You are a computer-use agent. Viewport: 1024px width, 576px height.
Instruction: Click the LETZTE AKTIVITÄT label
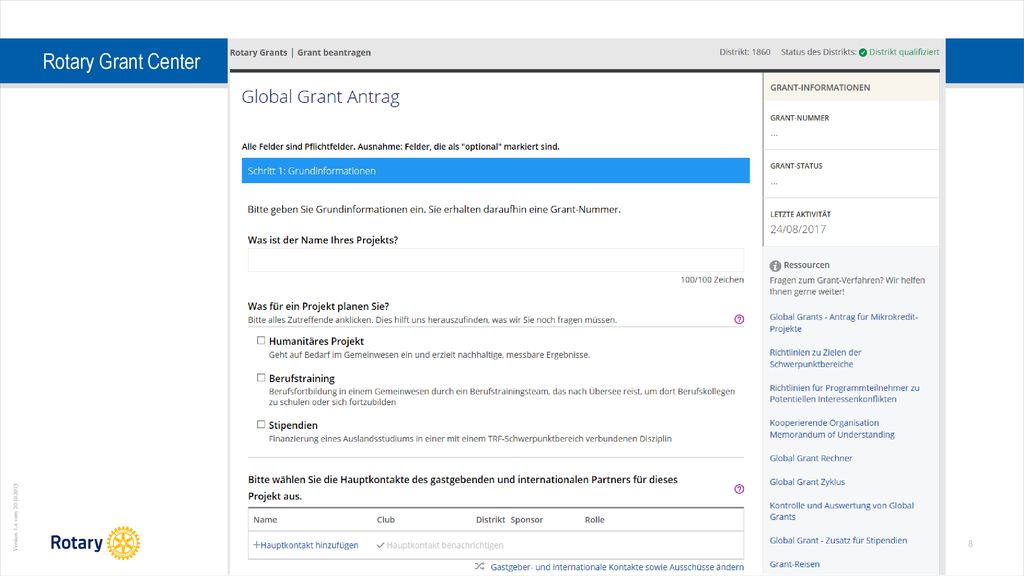800,214
